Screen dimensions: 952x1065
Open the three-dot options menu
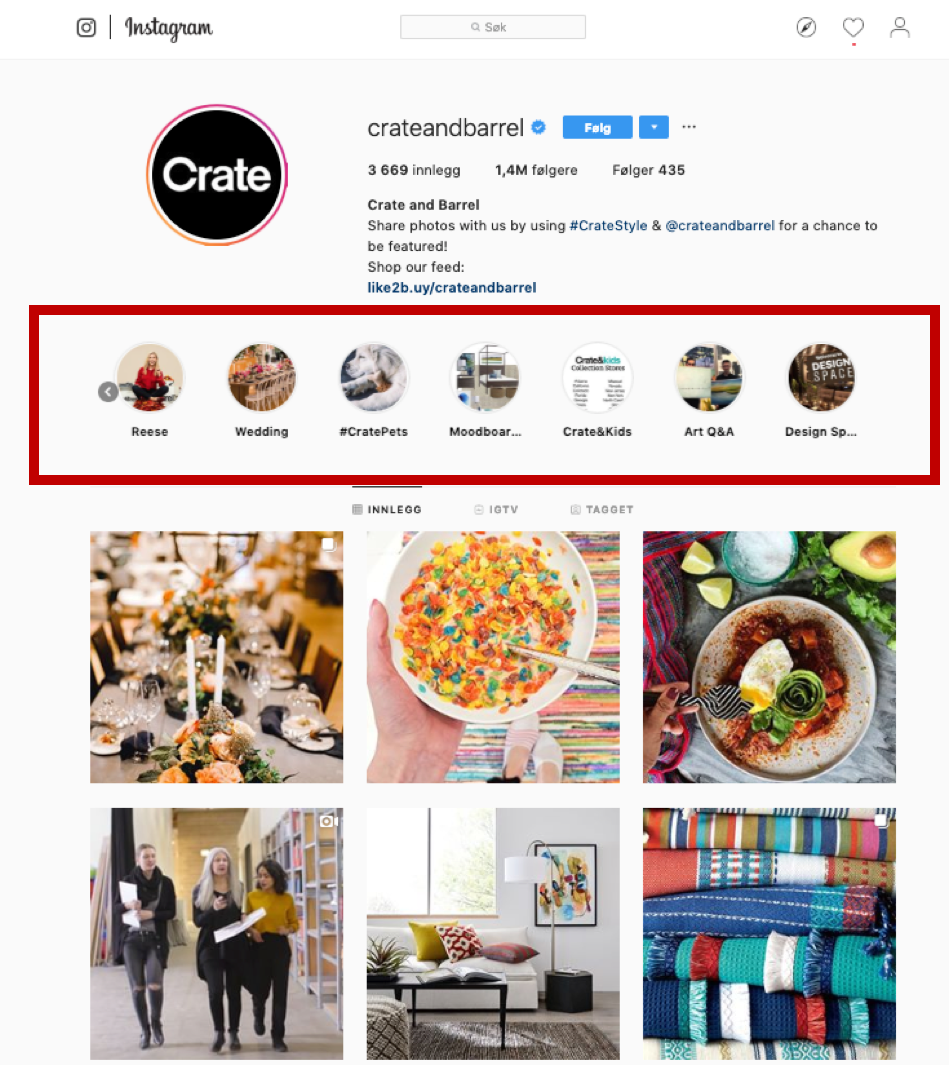click(689, 127)
